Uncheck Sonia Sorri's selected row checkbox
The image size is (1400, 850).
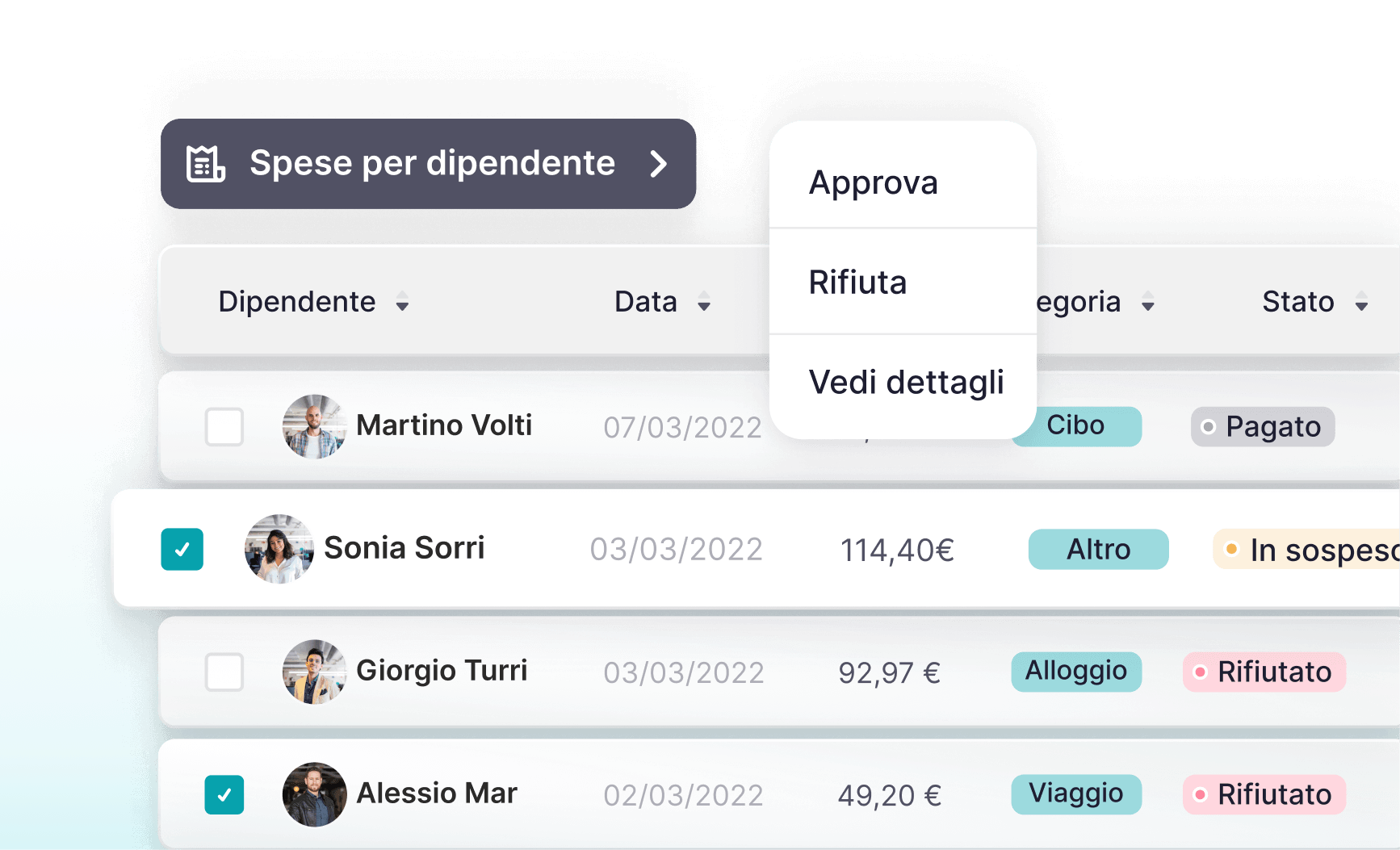tap(182, 549)
